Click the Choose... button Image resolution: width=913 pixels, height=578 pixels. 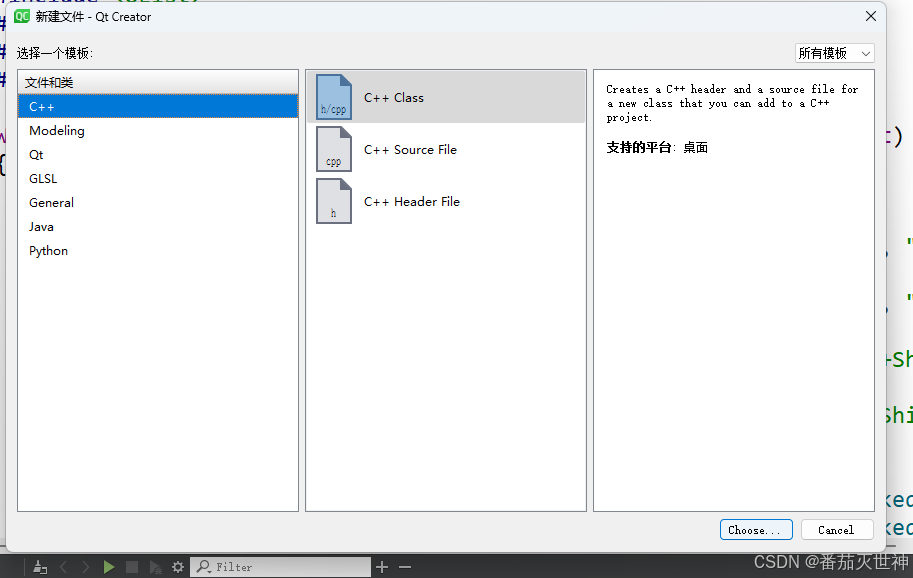coord(756,529)
